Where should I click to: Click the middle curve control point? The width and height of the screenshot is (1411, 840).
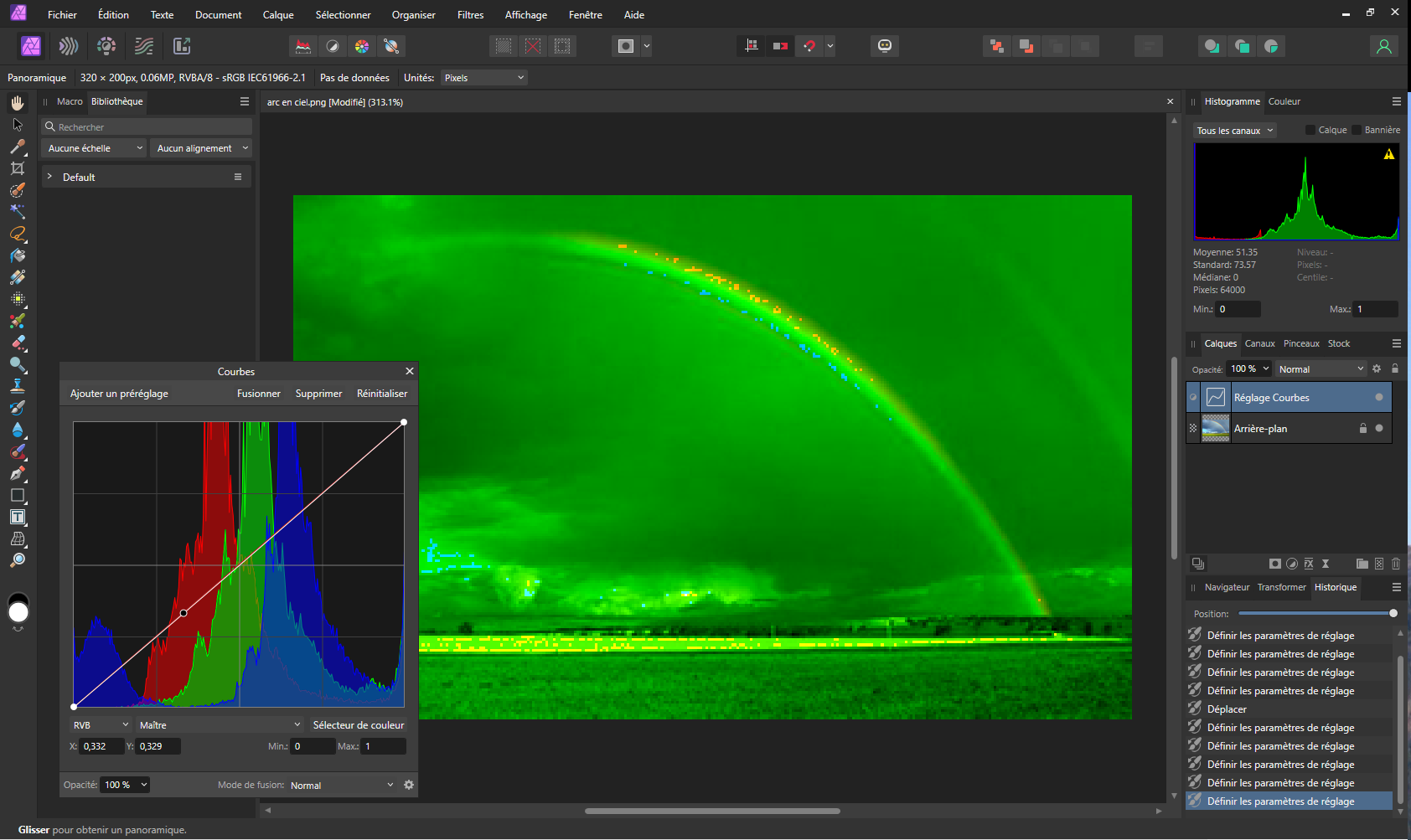[x=183, y=613]
